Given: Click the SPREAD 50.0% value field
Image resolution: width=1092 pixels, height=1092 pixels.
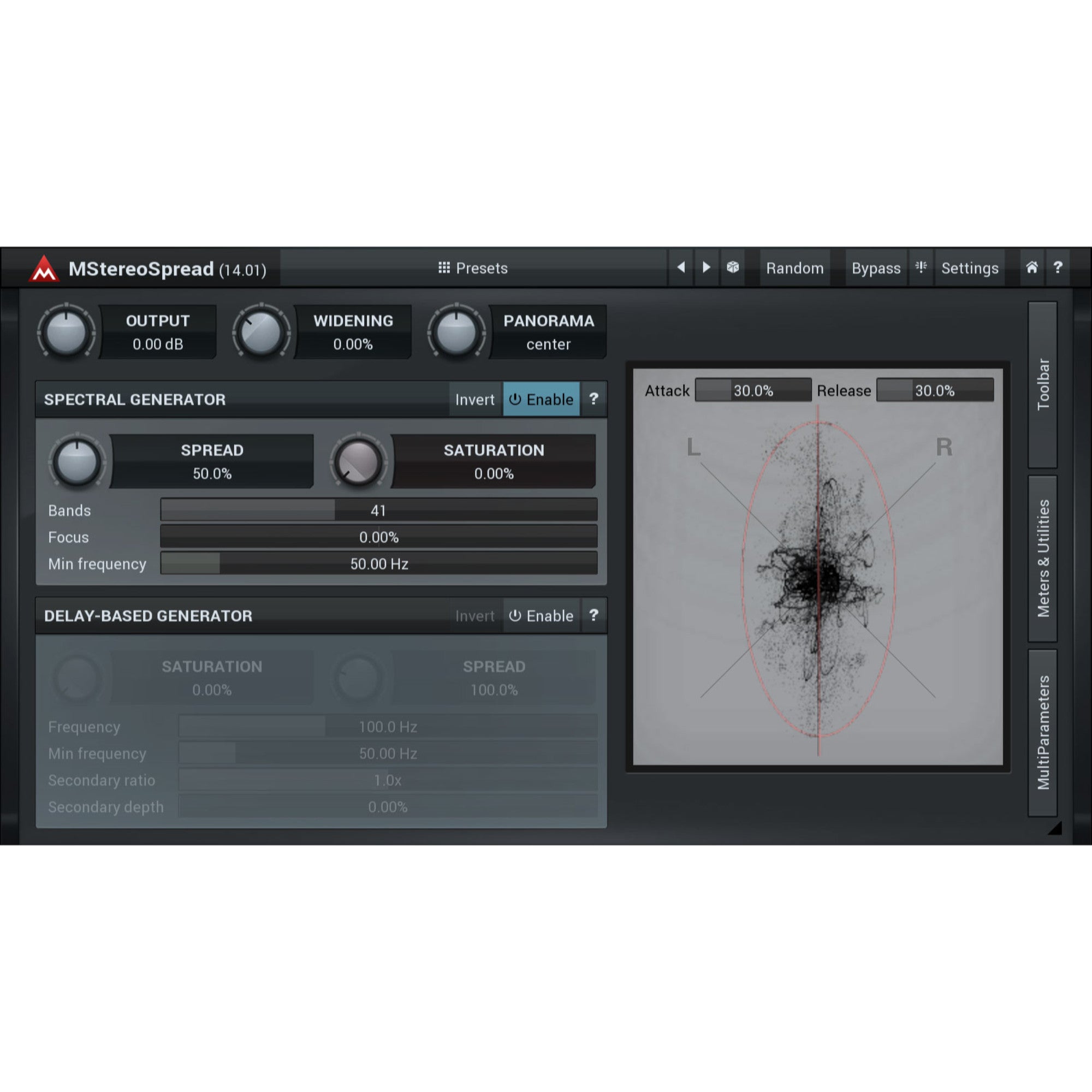Looking at the screenshot, I should click(212, 461).
